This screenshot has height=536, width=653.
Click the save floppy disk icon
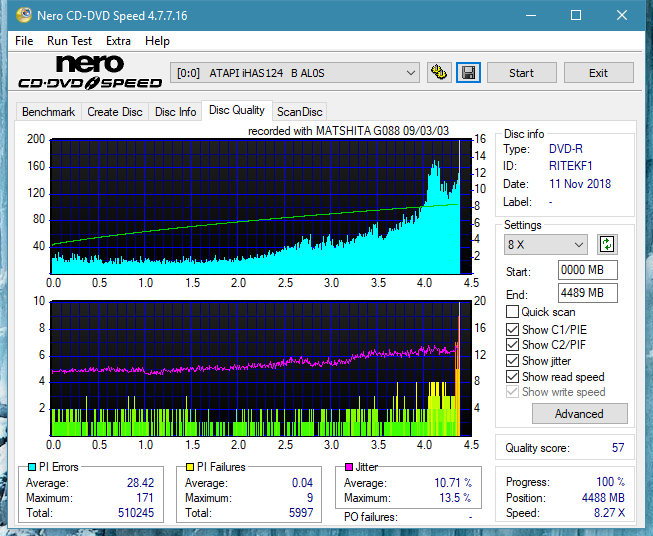coord(469,73)
